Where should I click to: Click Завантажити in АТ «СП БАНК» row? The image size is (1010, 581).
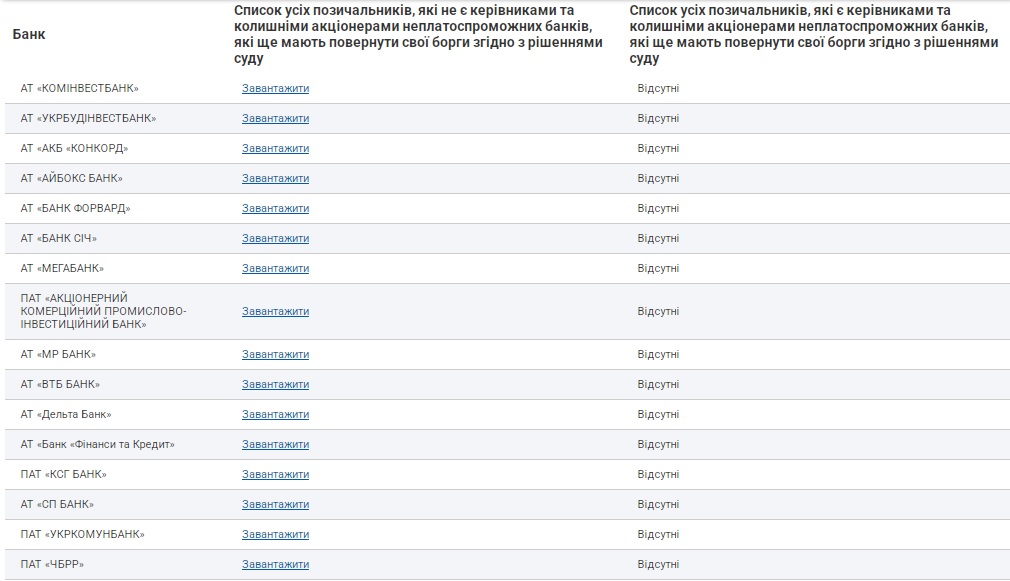coord(275,504)
